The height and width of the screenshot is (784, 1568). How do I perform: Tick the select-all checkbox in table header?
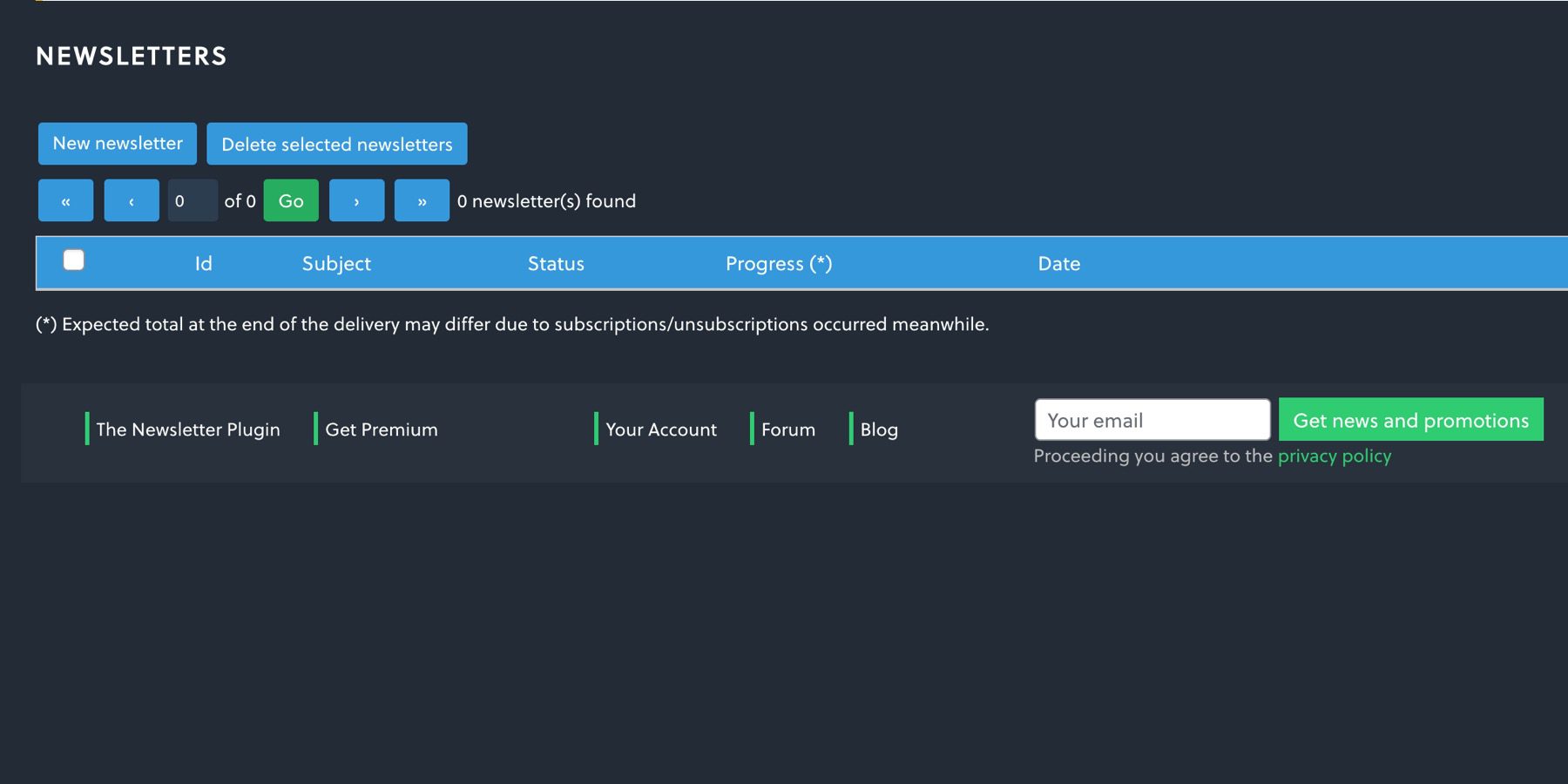(x=74, y=260)
